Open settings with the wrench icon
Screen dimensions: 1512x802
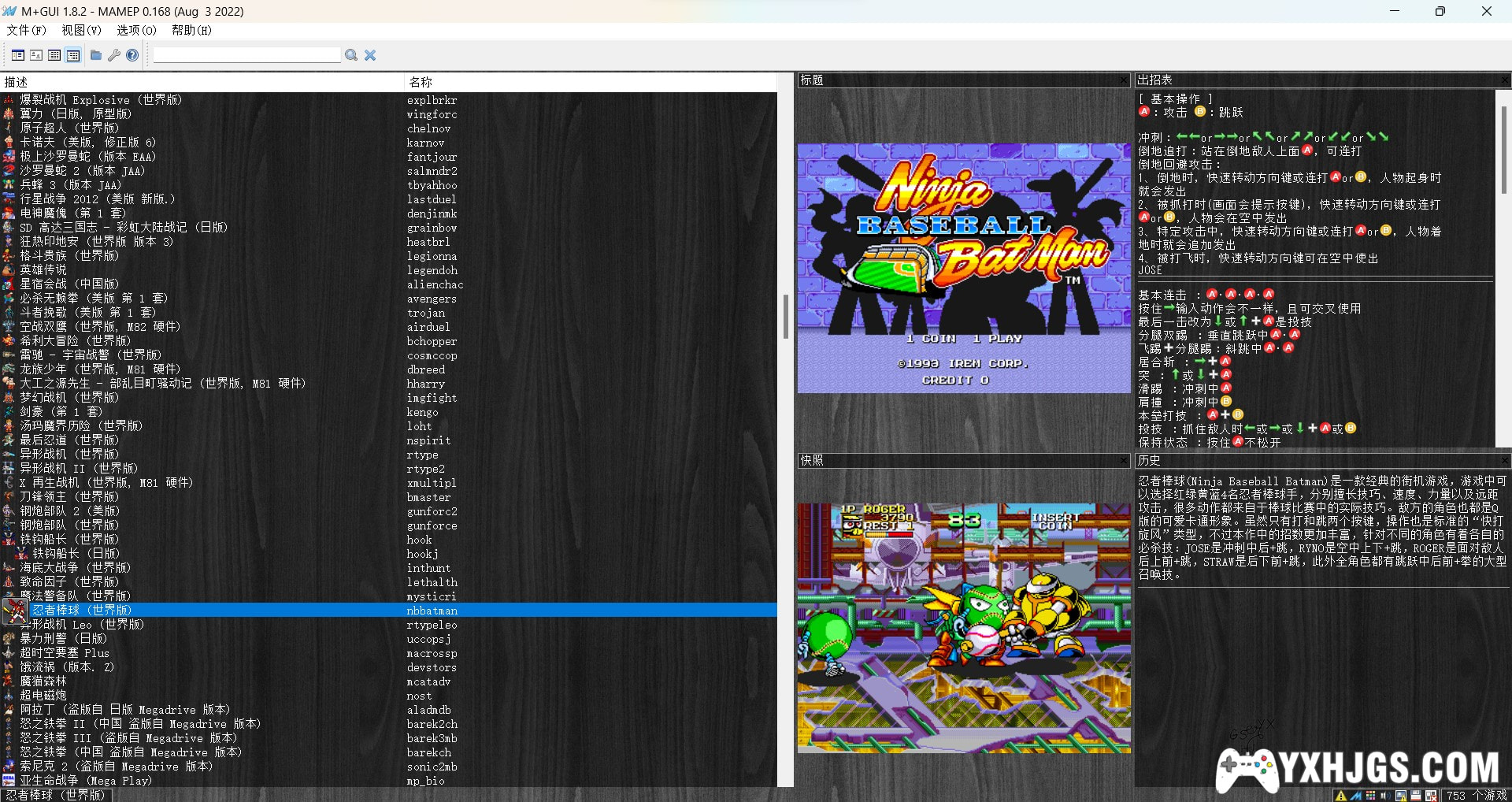pyautogui.click(x=114, y=55)
